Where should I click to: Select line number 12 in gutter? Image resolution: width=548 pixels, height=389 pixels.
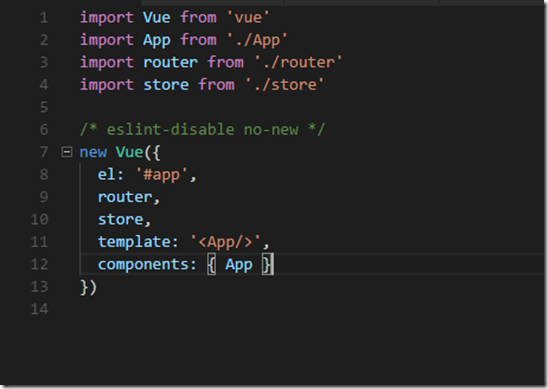[x=39, y=264]
